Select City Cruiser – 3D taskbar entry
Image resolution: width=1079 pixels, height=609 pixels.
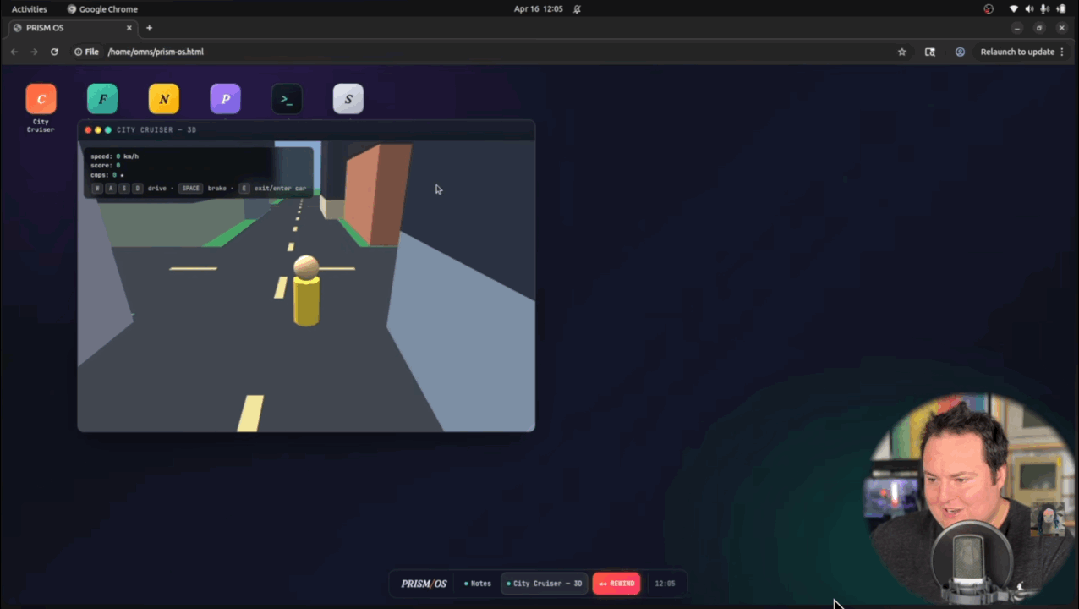tap(544, 584)
